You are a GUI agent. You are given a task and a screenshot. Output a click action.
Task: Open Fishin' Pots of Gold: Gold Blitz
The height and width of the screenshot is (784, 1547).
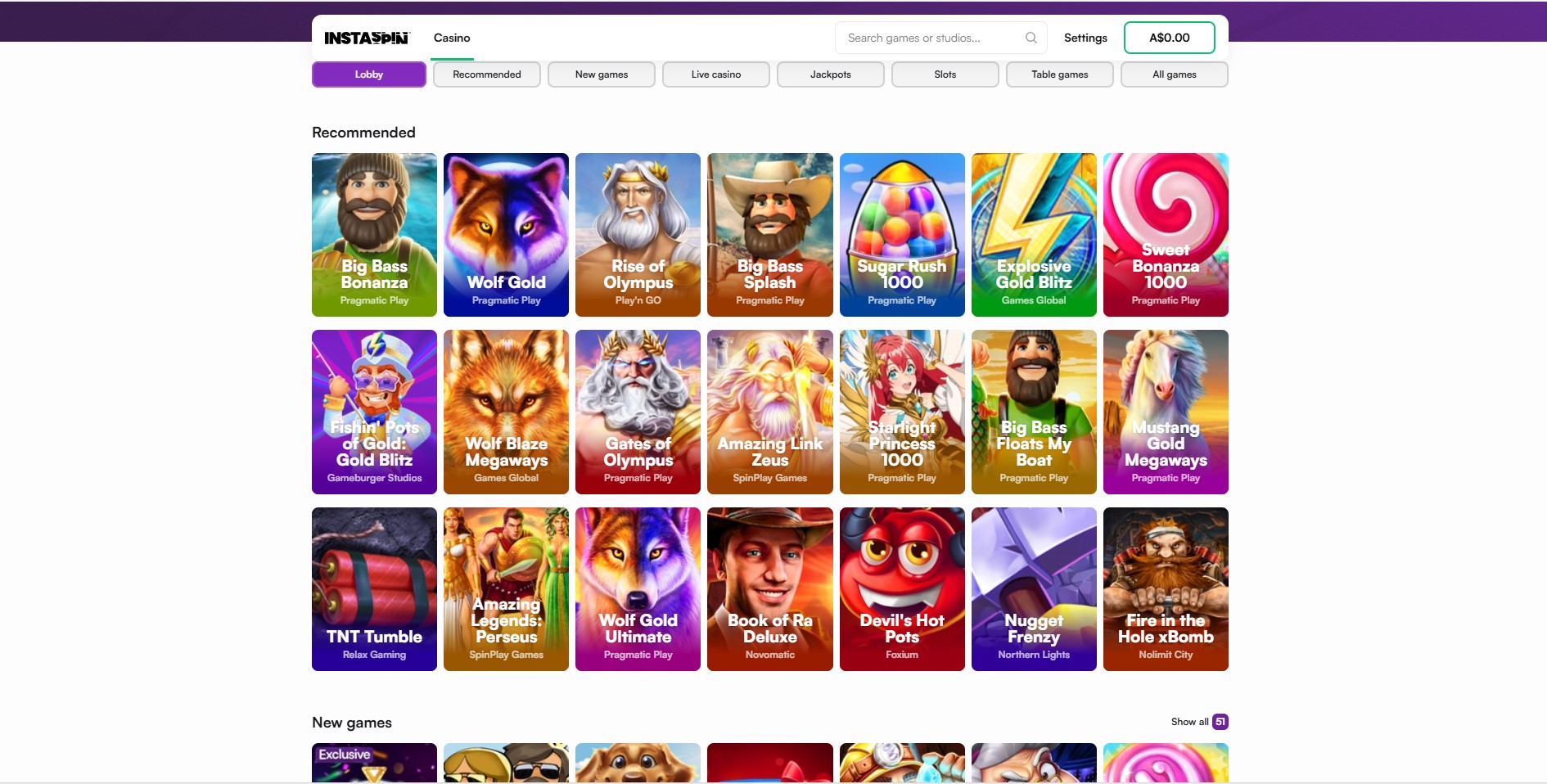pyautogui.click(x=374, y=412)
